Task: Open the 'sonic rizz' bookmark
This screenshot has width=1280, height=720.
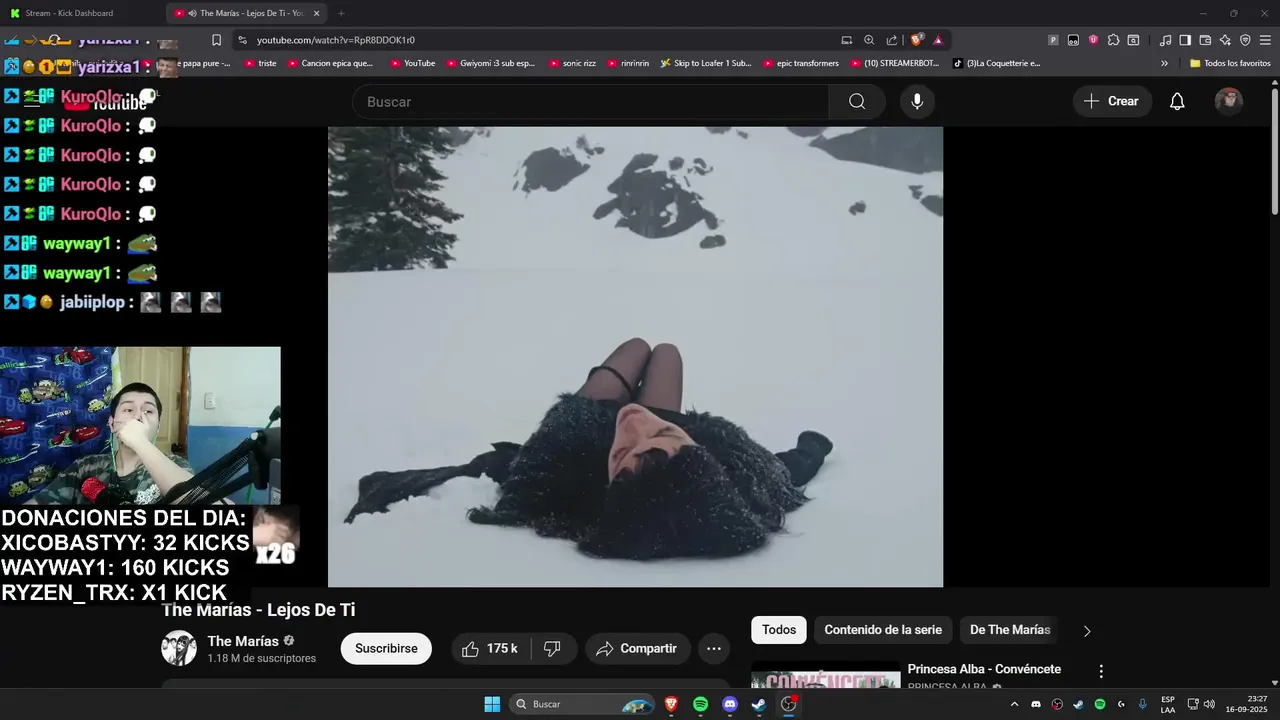Action: click(x=572, y=63)
